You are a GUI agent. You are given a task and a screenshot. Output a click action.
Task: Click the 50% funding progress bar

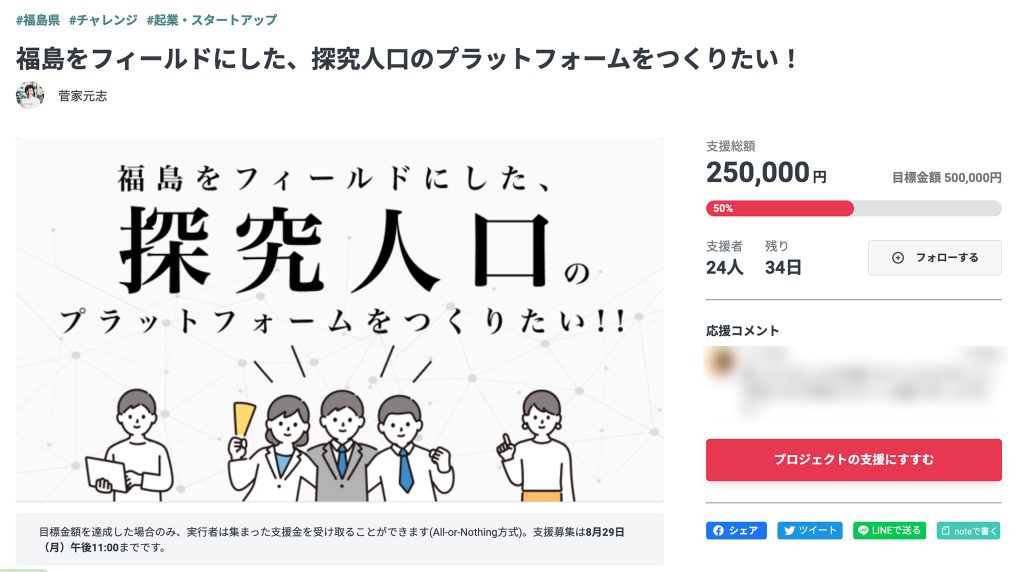click(854, 208)
